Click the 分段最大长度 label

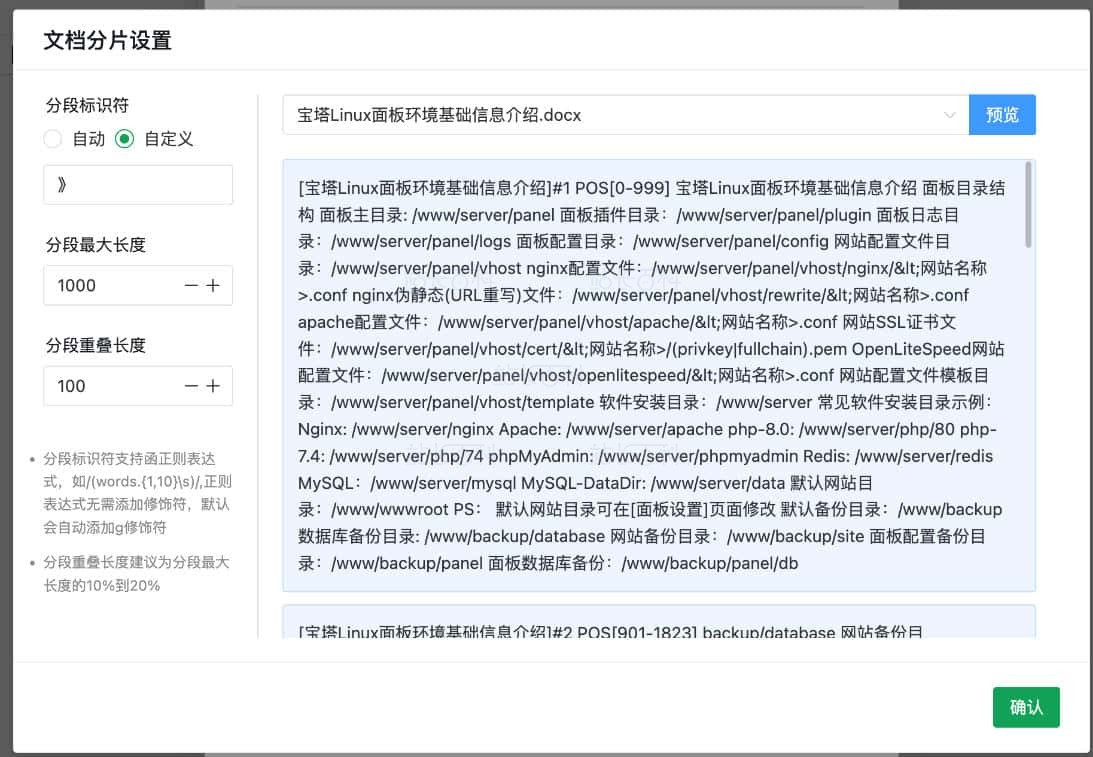[95, 245]
